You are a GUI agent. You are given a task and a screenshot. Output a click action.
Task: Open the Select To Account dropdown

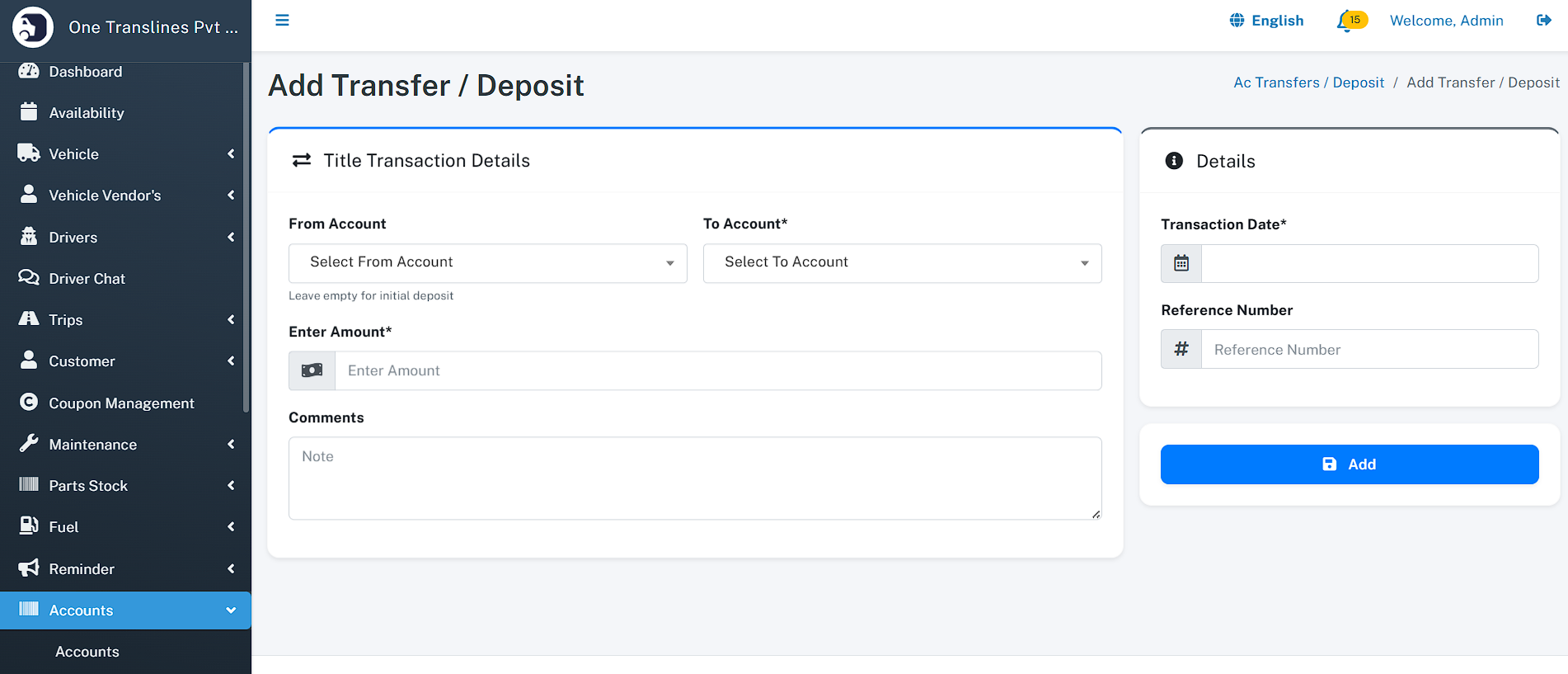[902, 263]
